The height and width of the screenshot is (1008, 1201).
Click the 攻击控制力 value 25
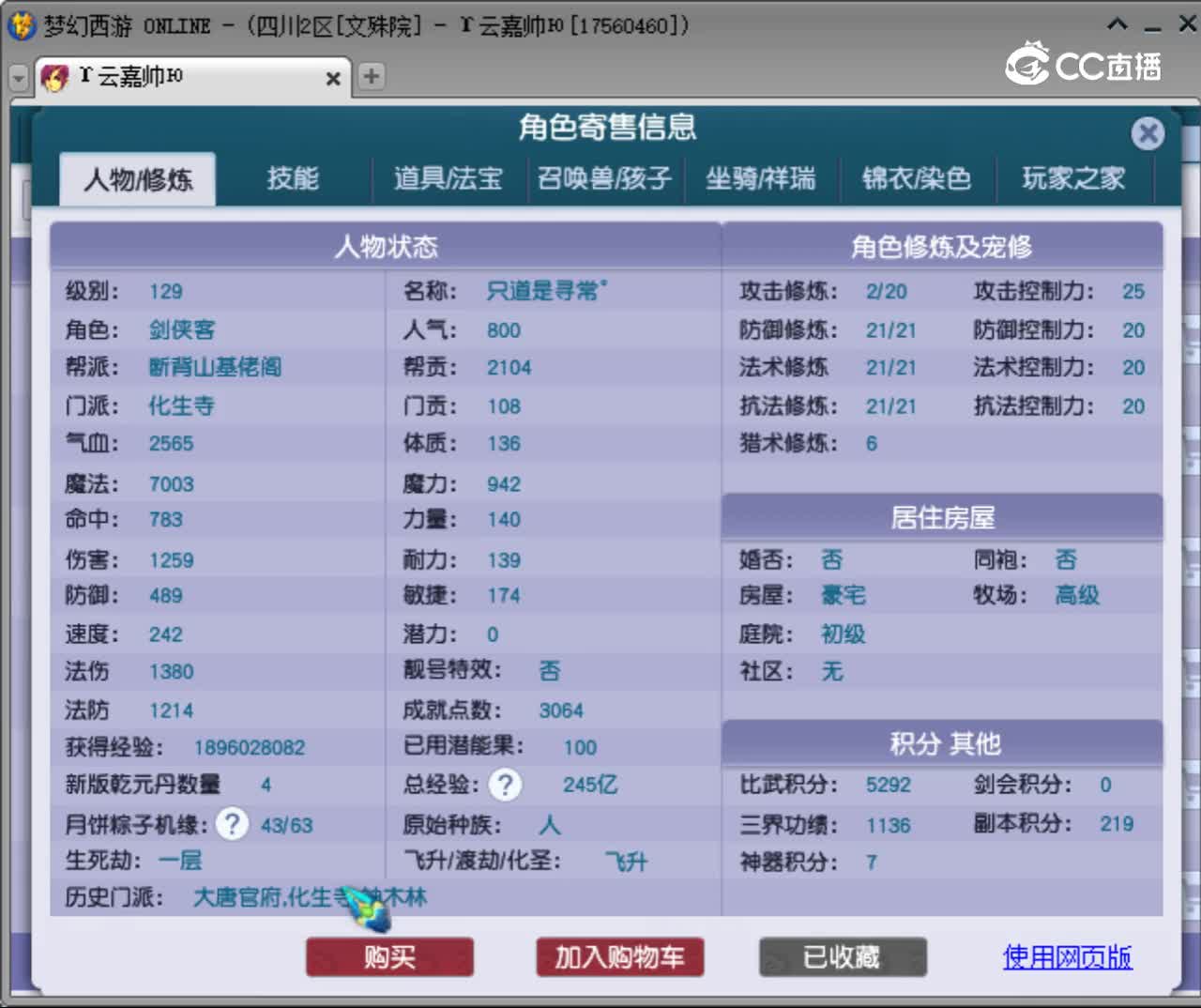[x=1133, y=292]
